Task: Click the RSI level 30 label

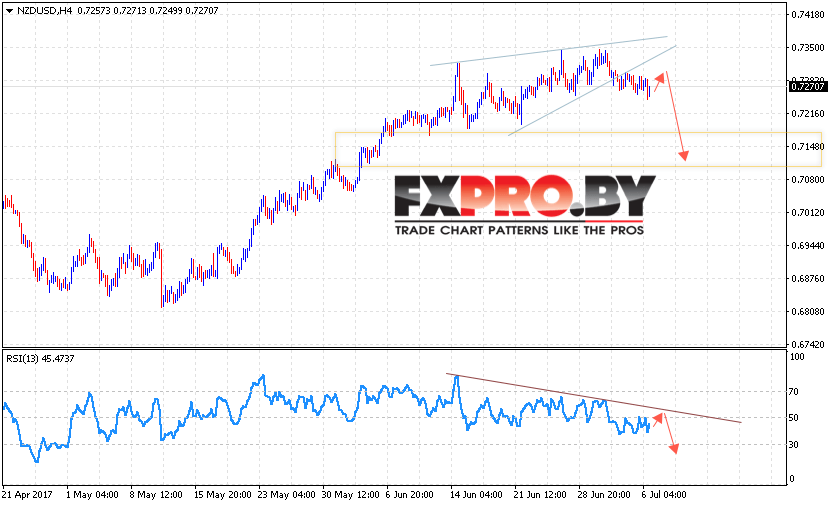Action: tap(794, 445)
